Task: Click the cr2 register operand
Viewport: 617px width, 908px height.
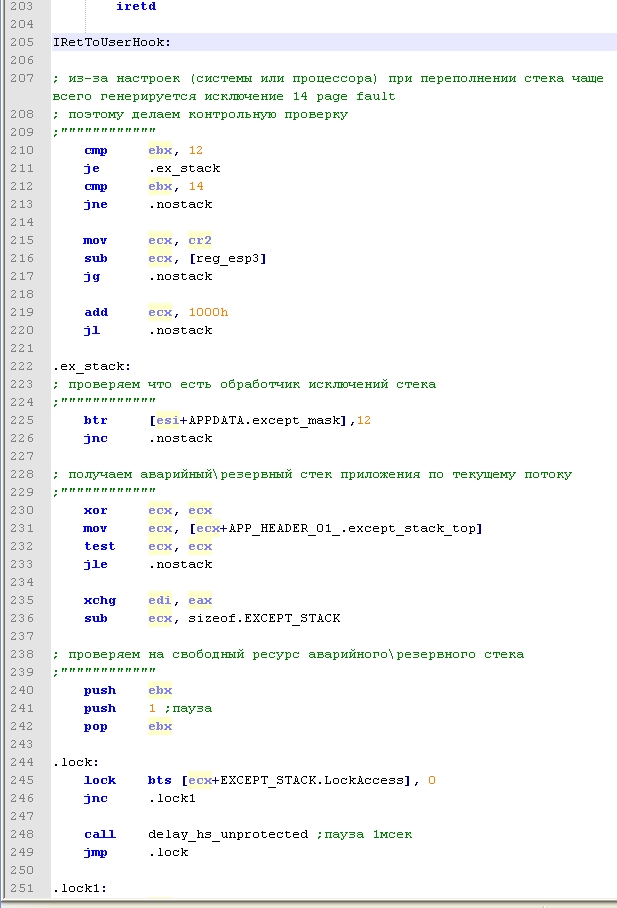Action: point(200,240)
